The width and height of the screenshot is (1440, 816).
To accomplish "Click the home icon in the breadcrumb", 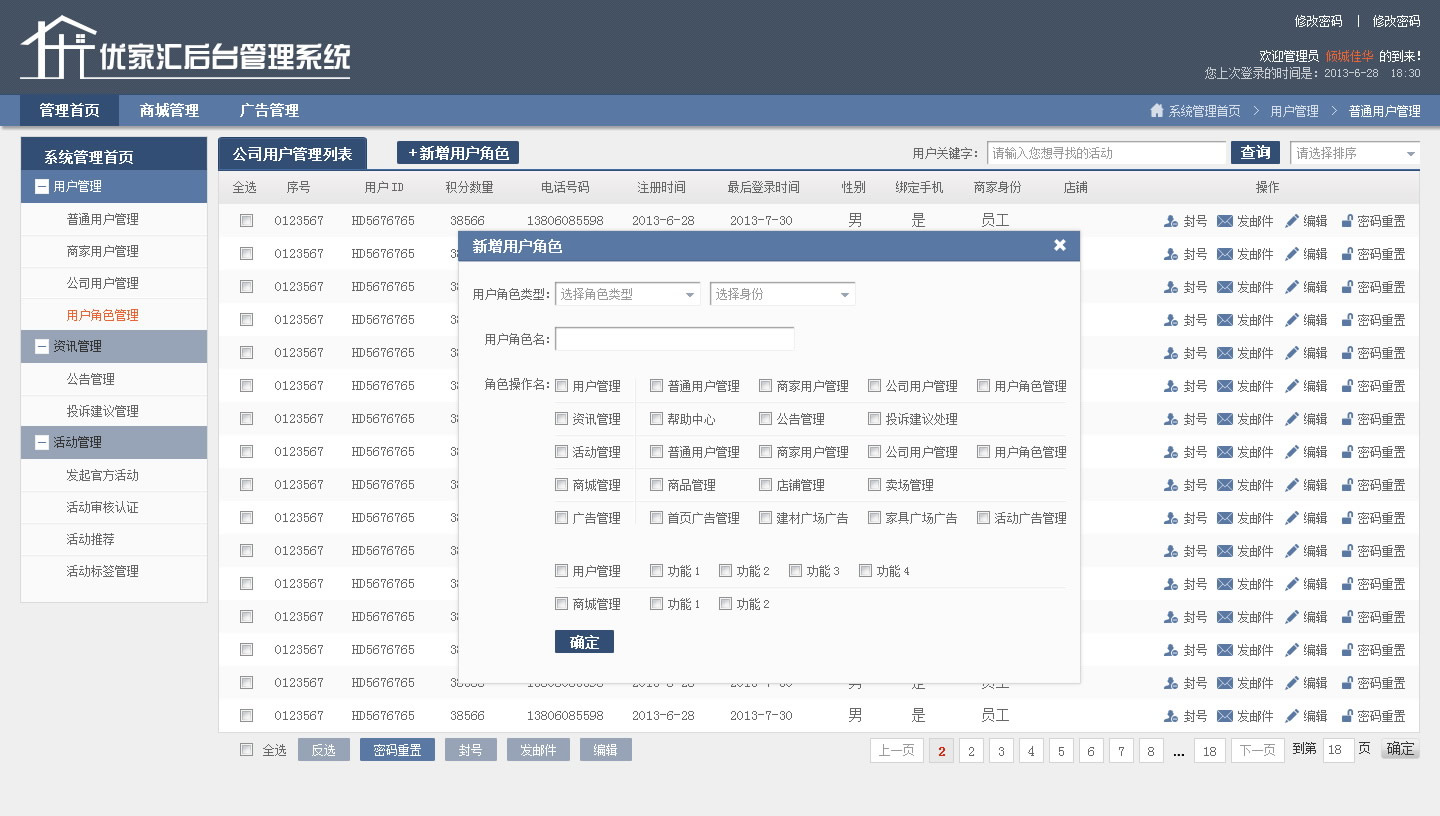I will click(x=1157, y=111).
